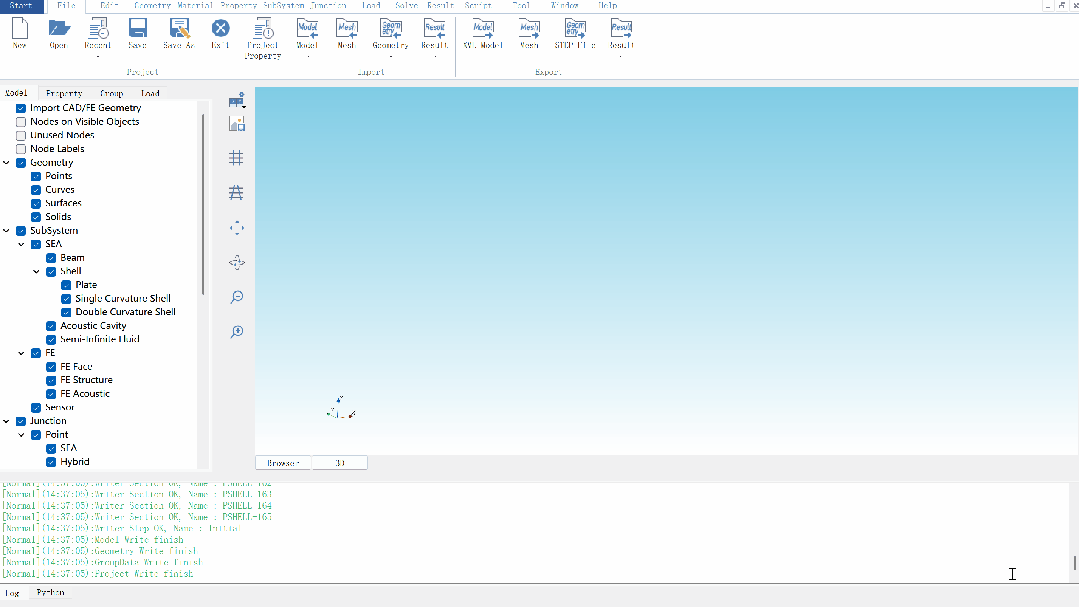Click the coordinate axis triad in viewport
This screenshot has width=1079, height=607.
[341, 408]
